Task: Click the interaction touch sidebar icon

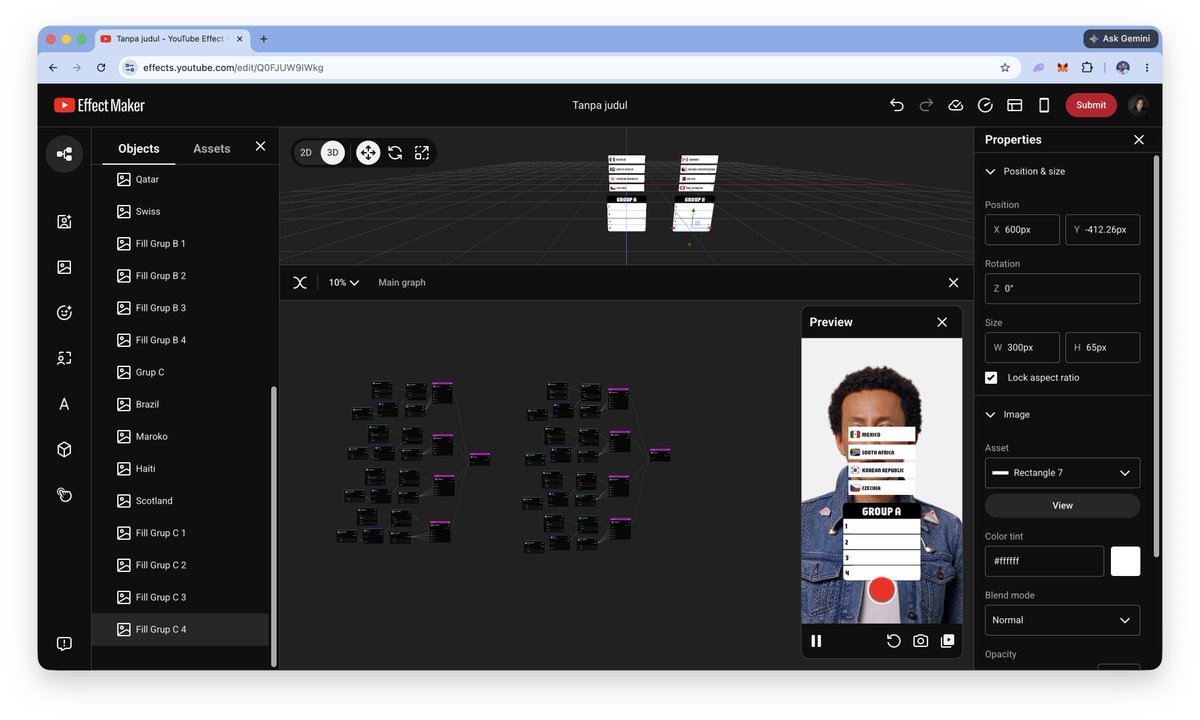Action: coord(64,494)
